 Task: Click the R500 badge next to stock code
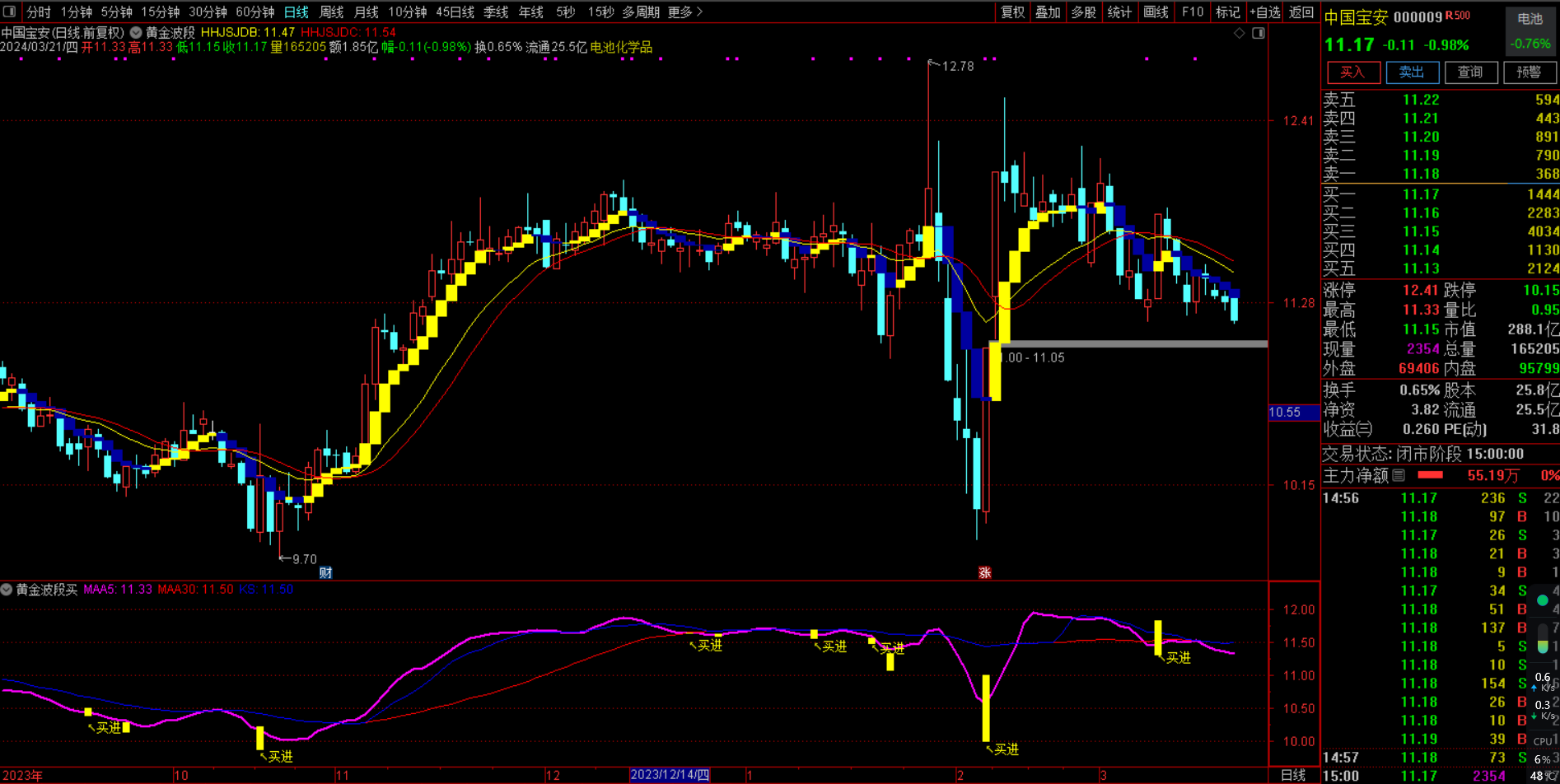coord(1458,16)
